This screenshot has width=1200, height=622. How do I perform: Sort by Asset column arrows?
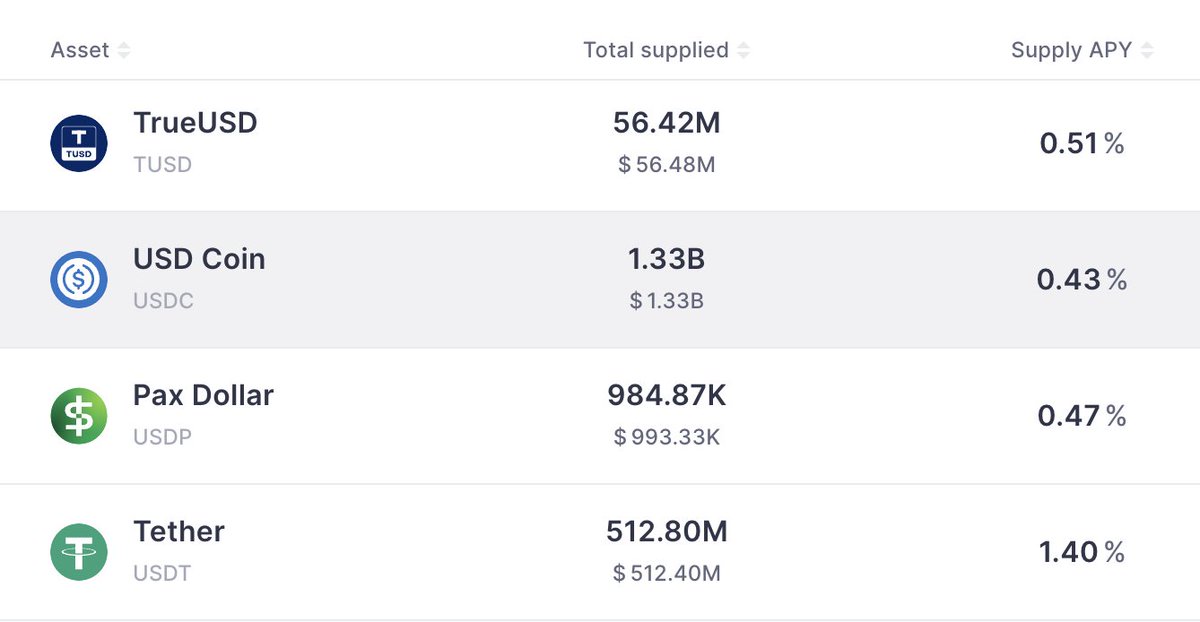123,50
